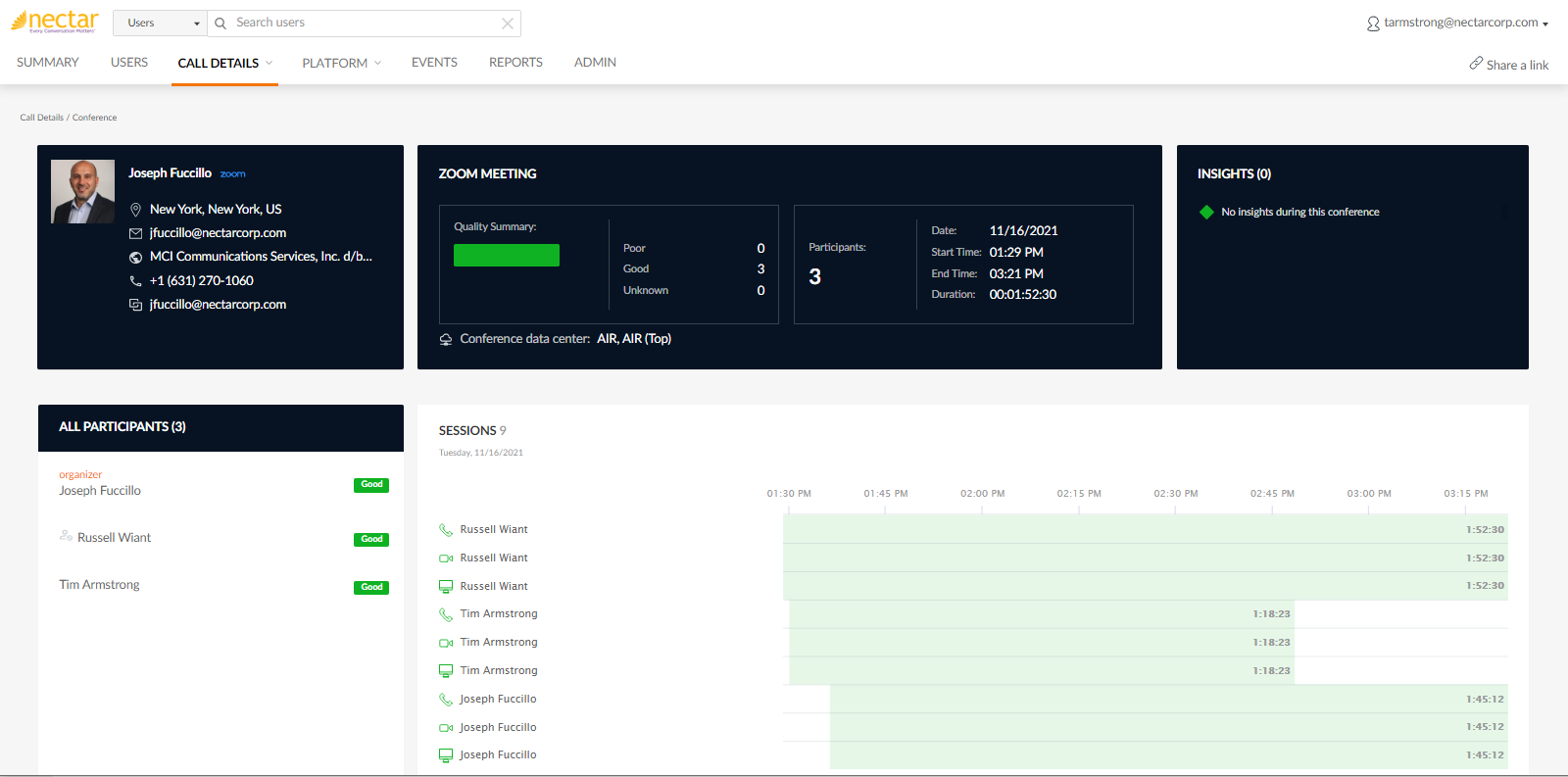The width and height of the screenshot is (1568, 777).
Task: Expand the Call Details menu
Action: (x=224, y=63)
